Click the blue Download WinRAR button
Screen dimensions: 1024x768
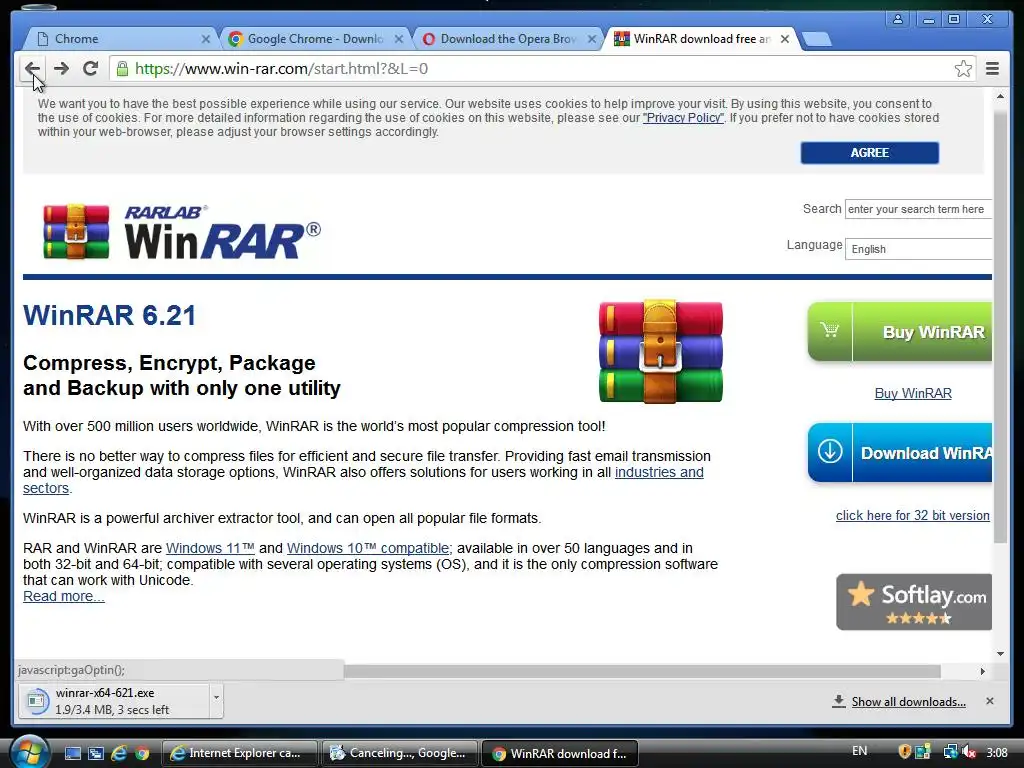[900, 453]
